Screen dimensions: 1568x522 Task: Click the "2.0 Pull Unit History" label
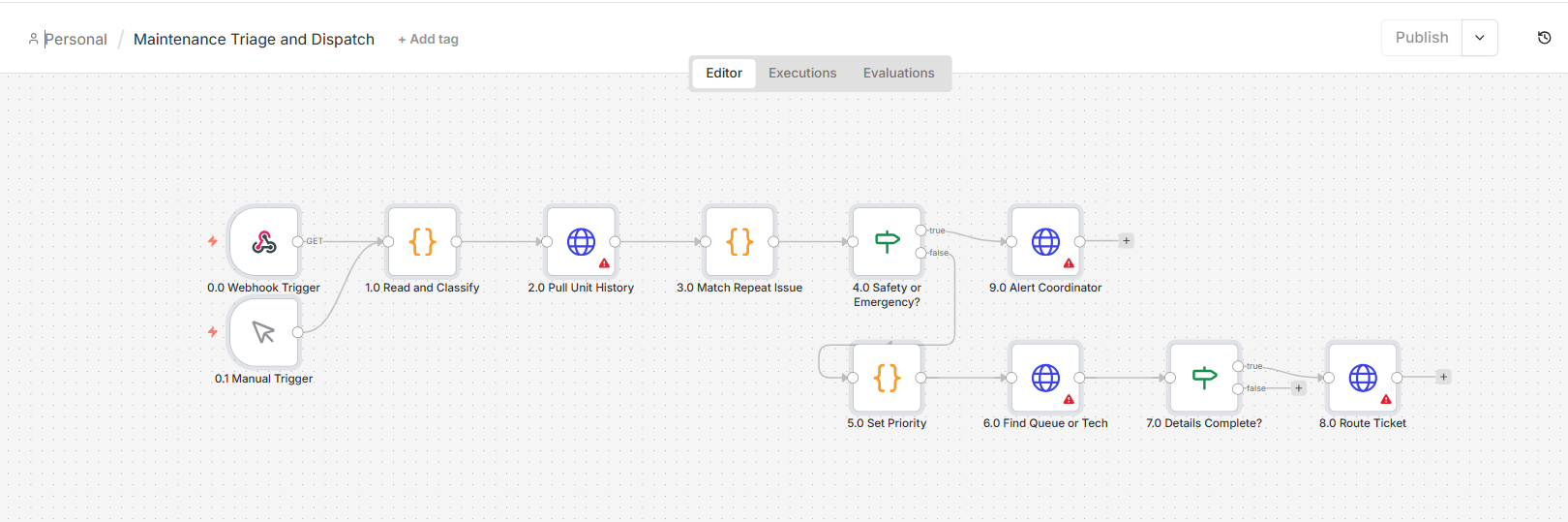coord(581,288)
